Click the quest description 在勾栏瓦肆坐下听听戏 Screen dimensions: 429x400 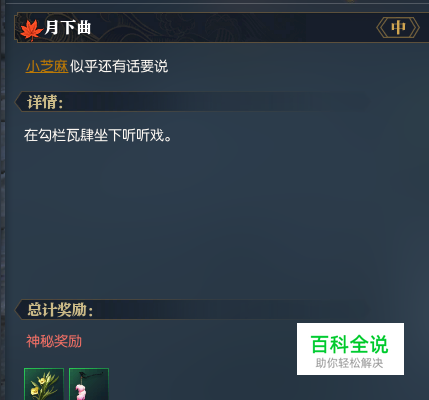[x=98, y=135]
